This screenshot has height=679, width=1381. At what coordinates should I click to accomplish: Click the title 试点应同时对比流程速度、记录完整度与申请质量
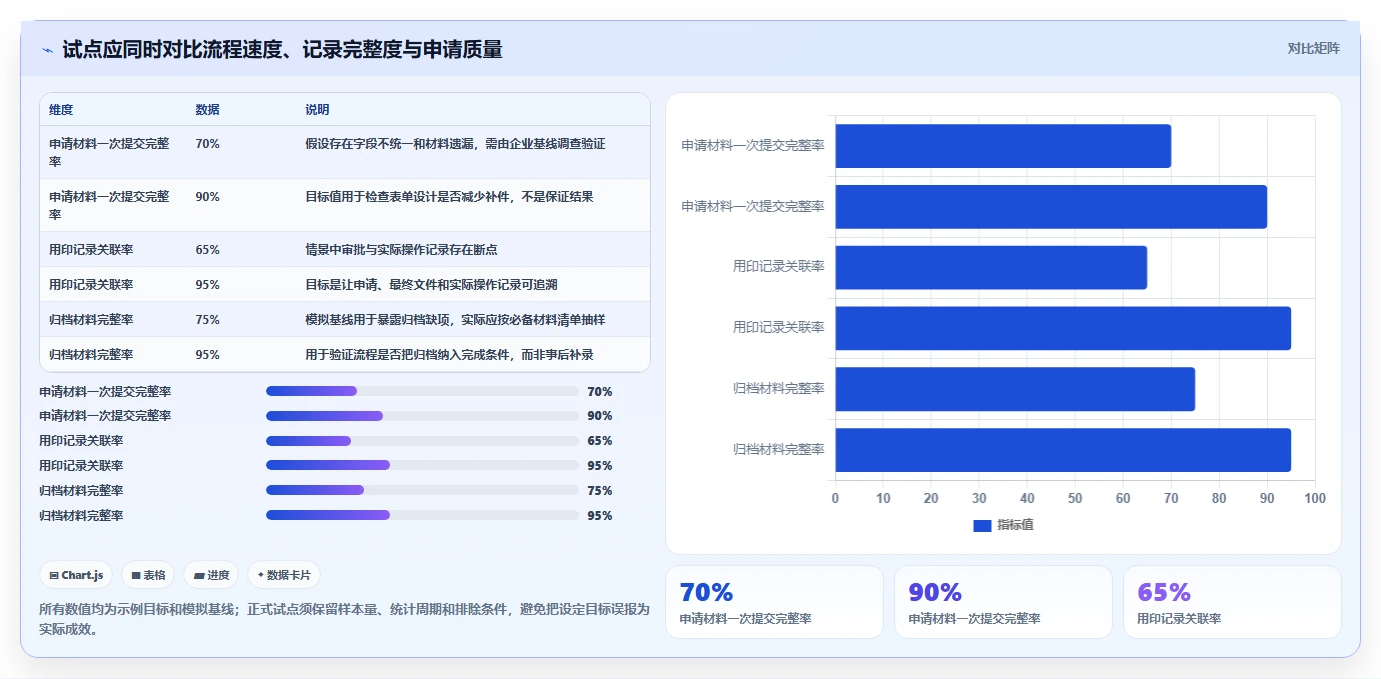coord(282,49)
